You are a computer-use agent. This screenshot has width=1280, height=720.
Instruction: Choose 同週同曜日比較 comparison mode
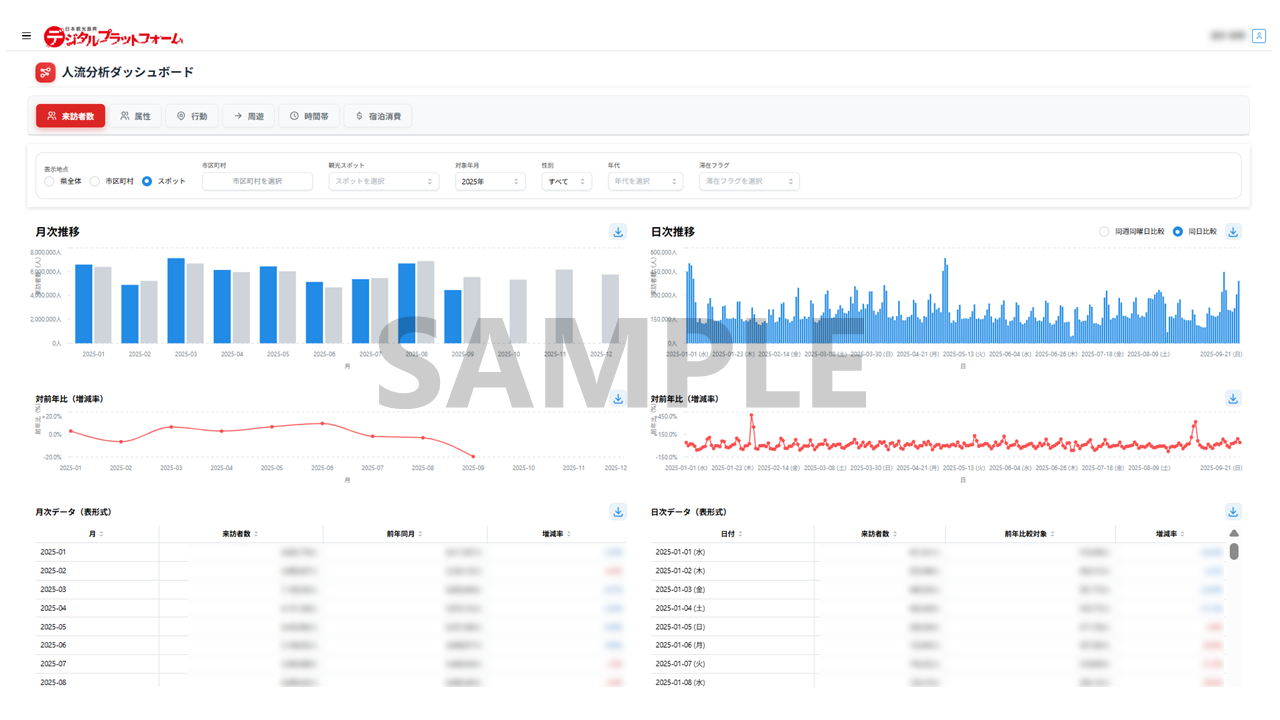point(1104,232)
